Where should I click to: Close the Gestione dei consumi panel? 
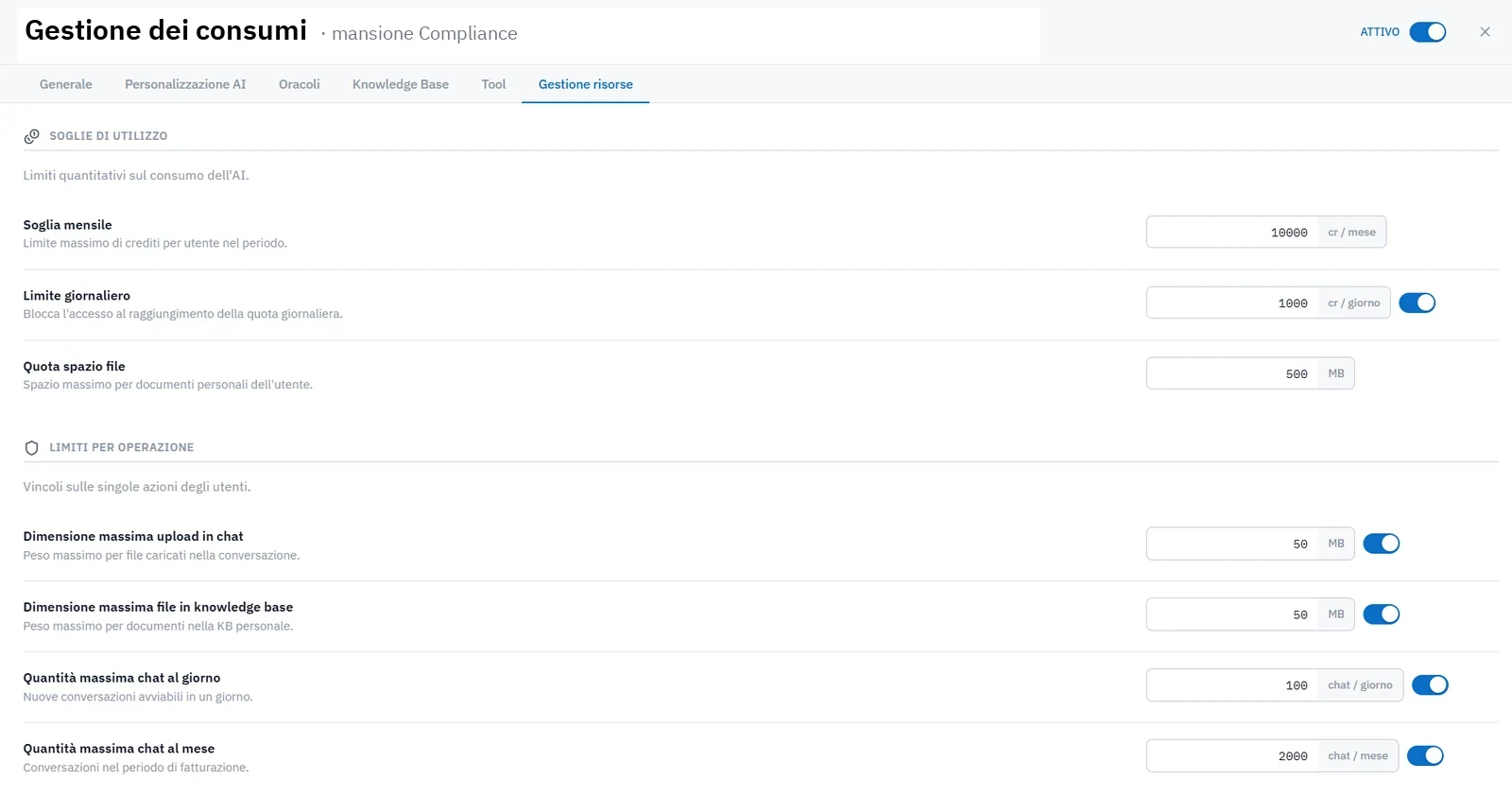pos(1485,32)
